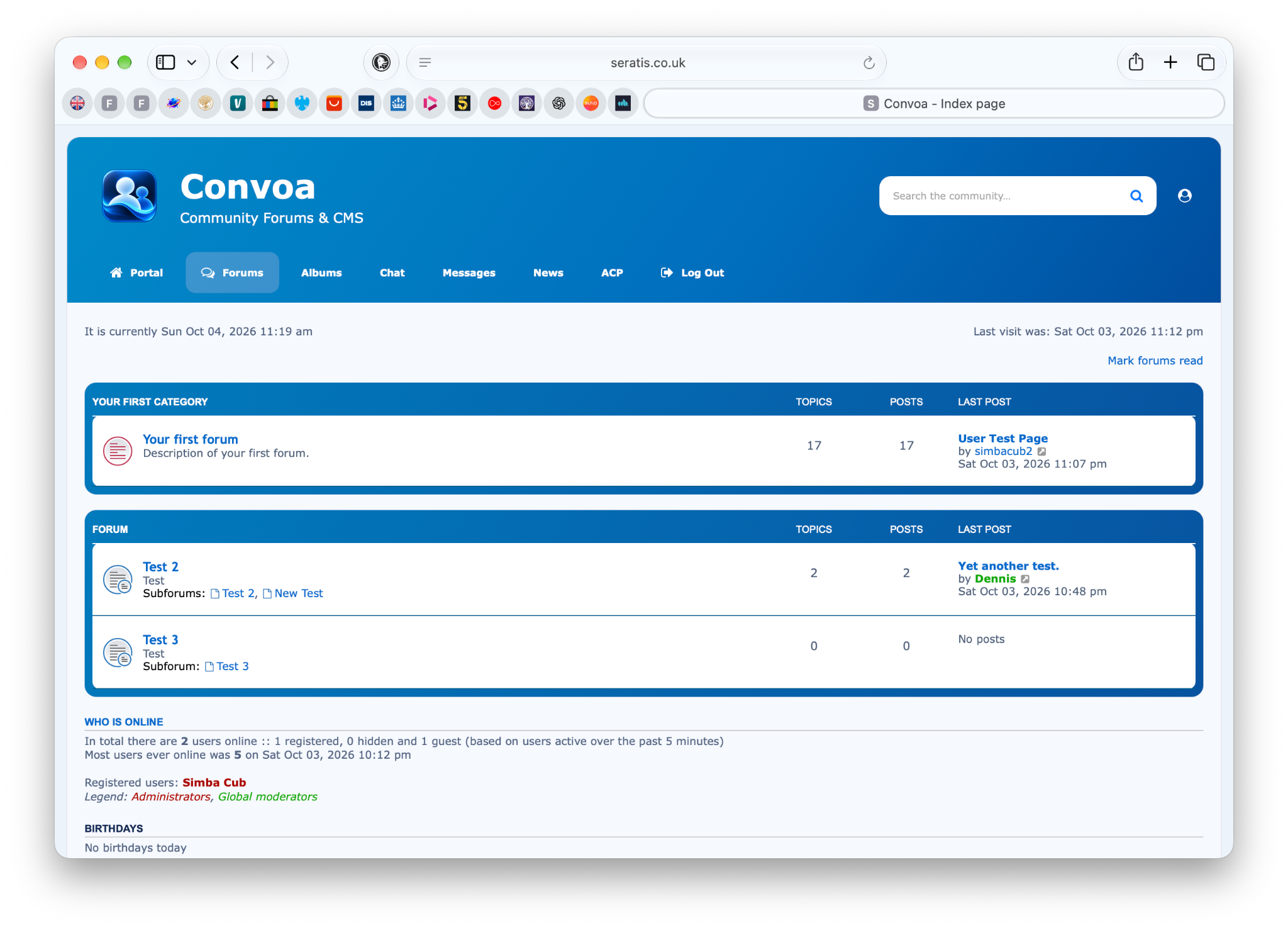Open the reader view icon in address bar
The image size is (1288, 930).
[x=425, y=62]
